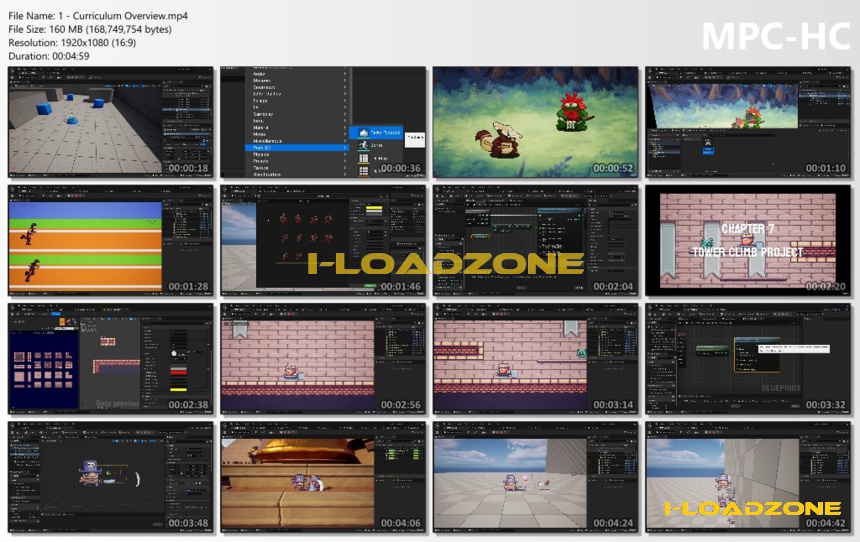Open the tile set editor thumbnail at 00:02:38
860x542 pixels.
pos(111,359)
